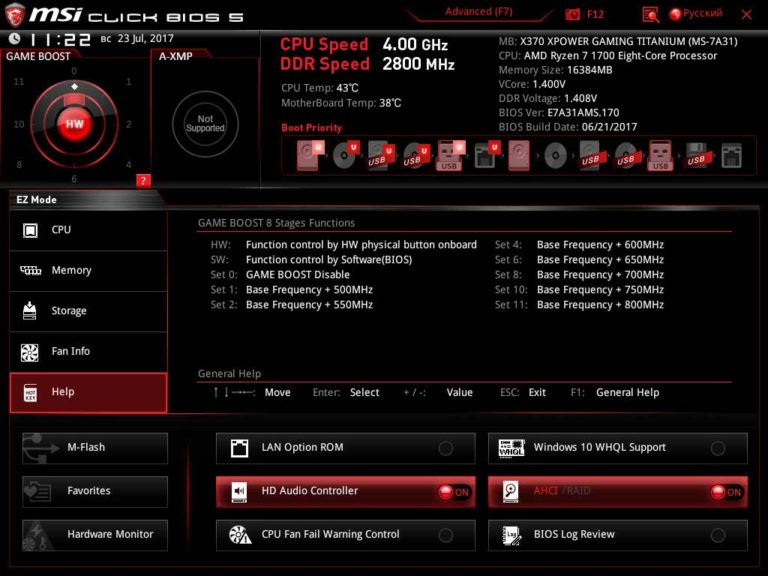The height and width of the screenshot is (576, 768).
Task: Click the date '23 Jul, 2017'
Action: coord(145,38)
